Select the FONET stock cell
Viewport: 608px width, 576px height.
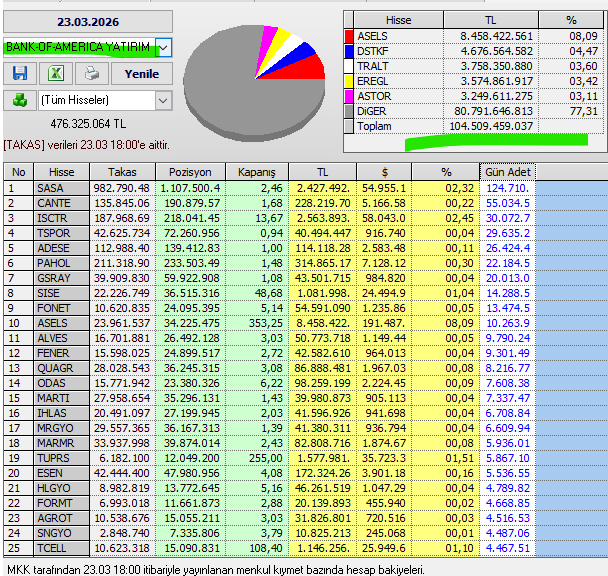pos(62,308)
